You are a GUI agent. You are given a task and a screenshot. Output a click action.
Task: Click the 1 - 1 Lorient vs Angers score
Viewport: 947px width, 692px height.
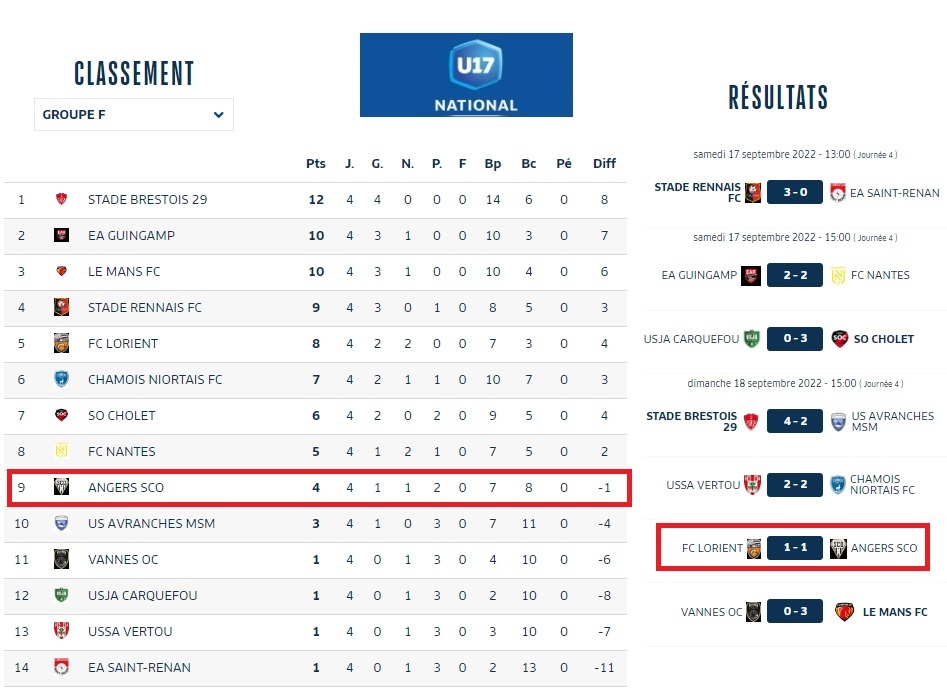pos(795,548)
